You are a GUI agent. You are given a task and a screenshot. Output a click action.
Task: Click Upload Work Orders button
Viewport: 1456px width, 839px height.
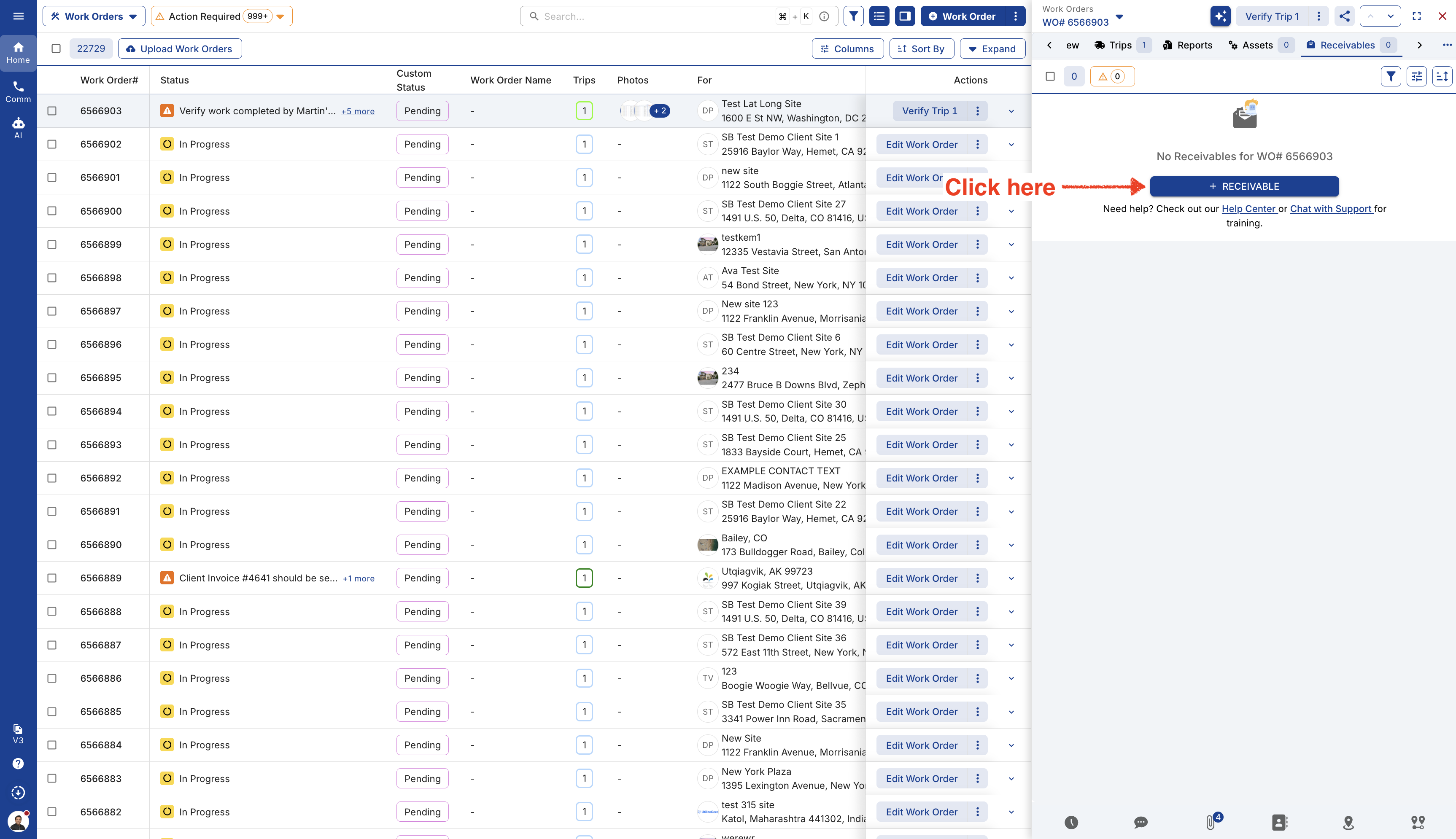pyautogui.click(x=180, y=48)
